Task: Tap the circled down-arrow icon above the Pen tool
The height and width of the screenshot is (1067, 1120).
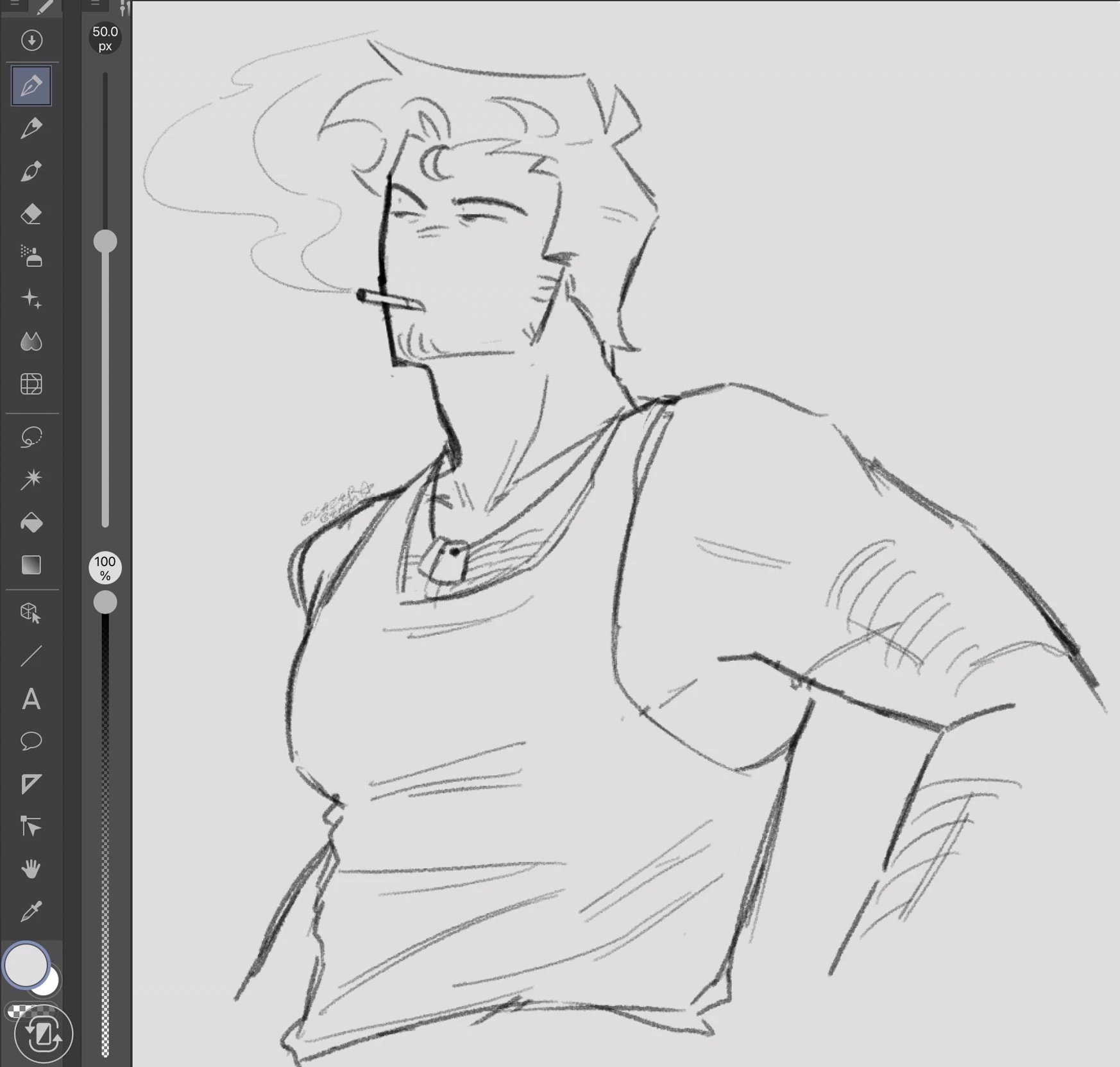Action: [31, 40]
